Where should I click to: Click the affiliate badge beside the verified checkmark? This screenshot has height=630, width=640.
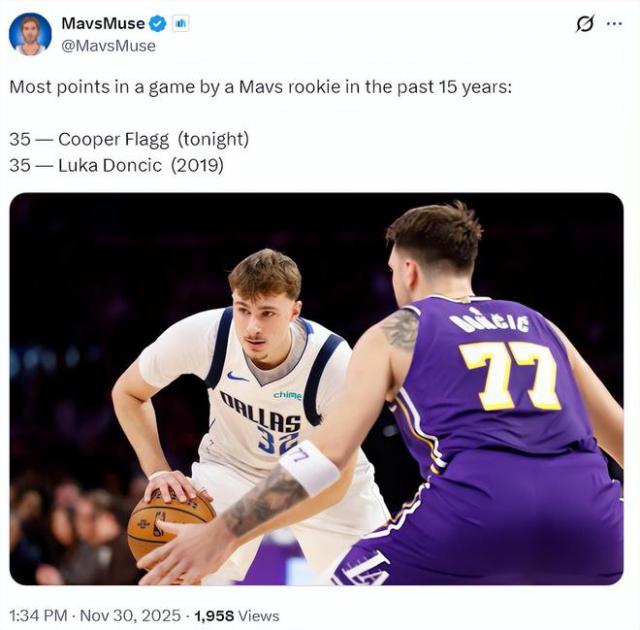click(x=180, y=24)
